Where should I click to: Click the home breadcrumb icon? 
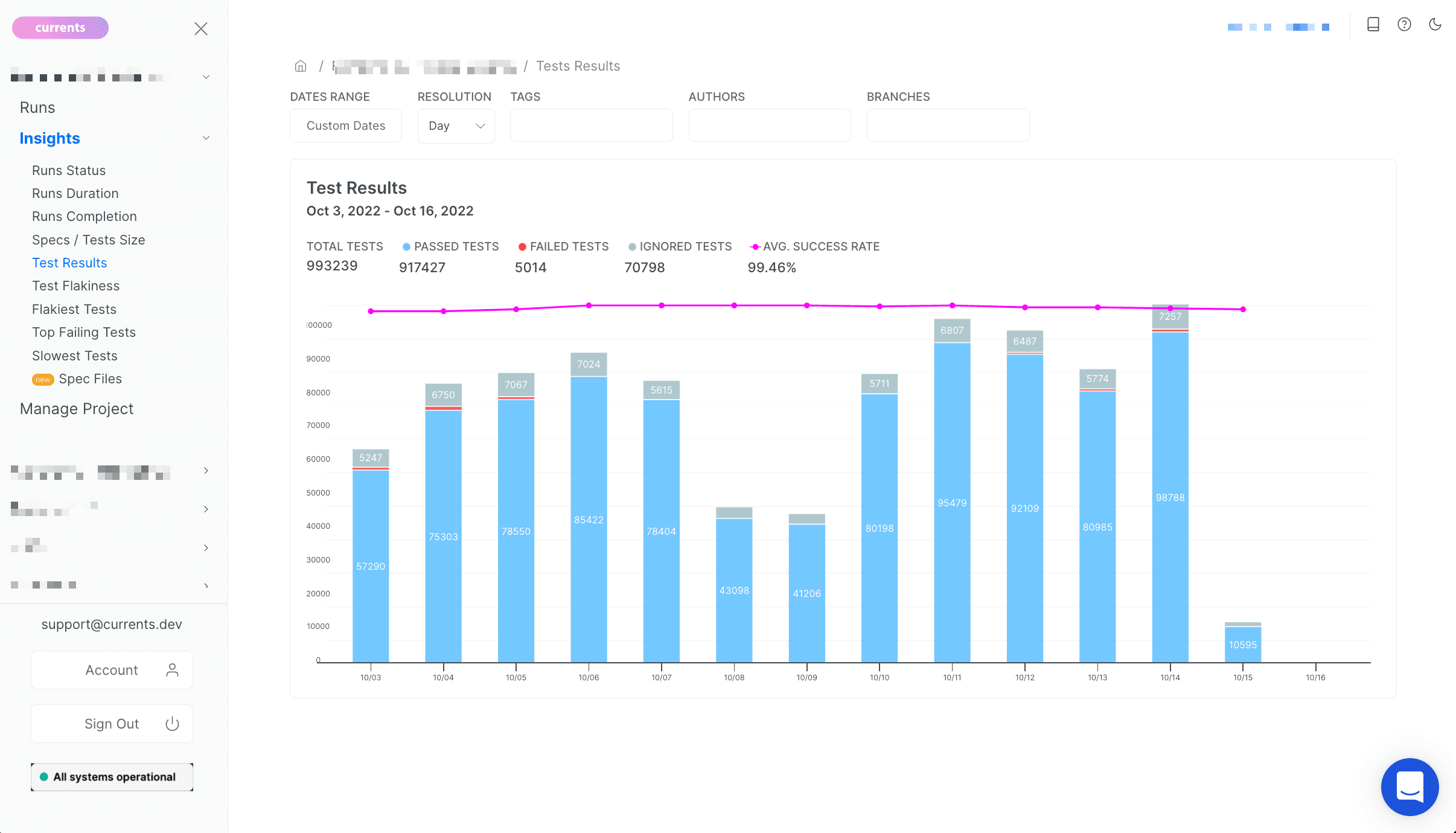301,66
